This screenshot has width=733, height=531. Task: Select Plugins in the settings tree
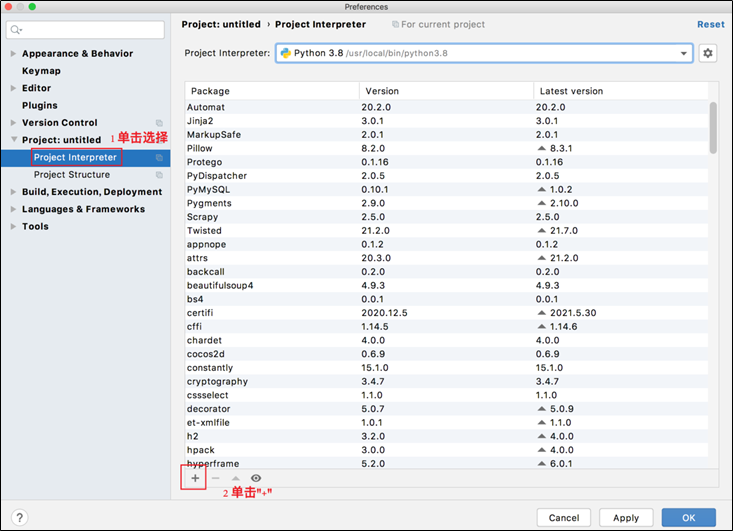click(40, 106)
